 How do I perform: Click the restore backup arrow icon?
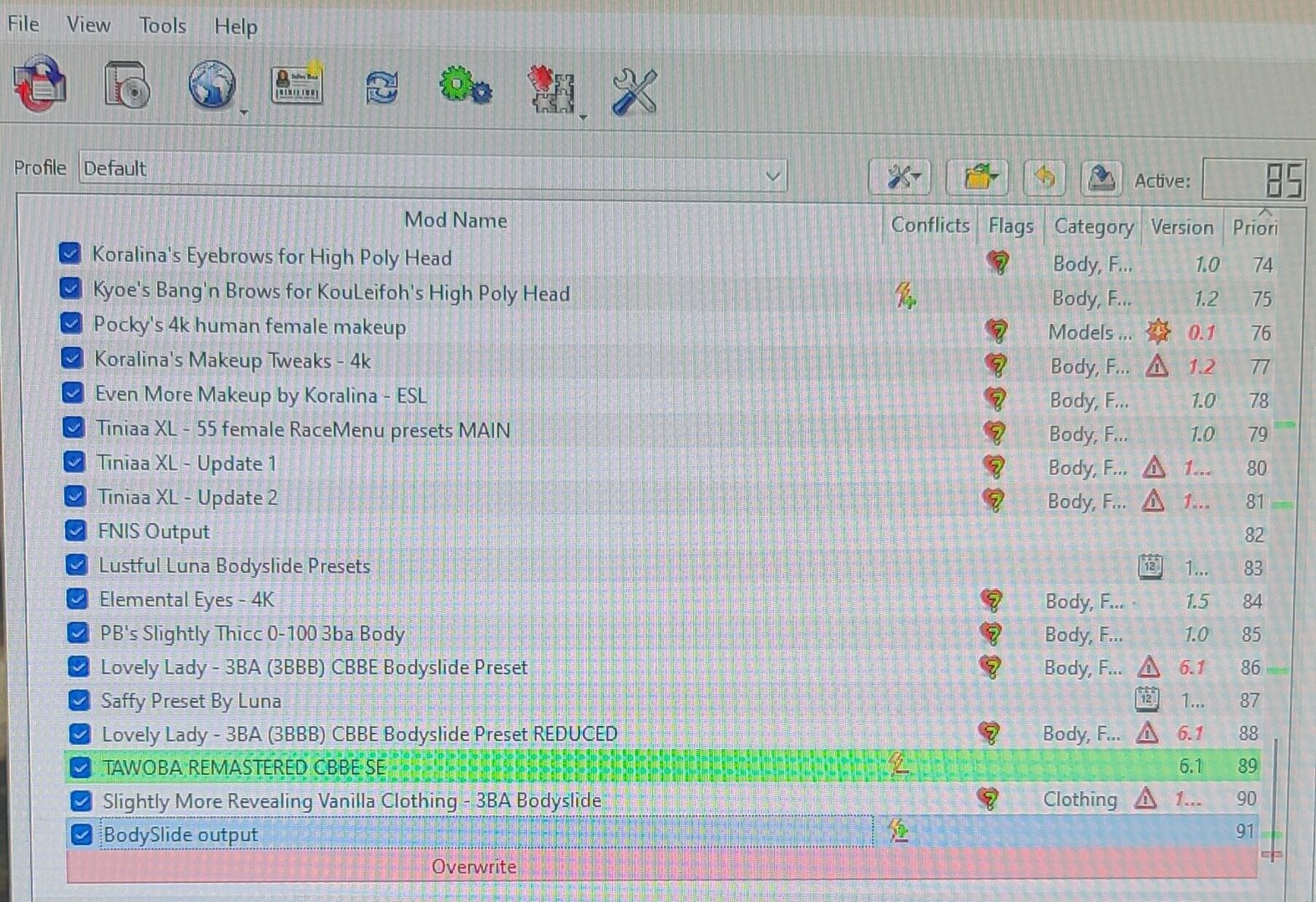pos(1045,177)
